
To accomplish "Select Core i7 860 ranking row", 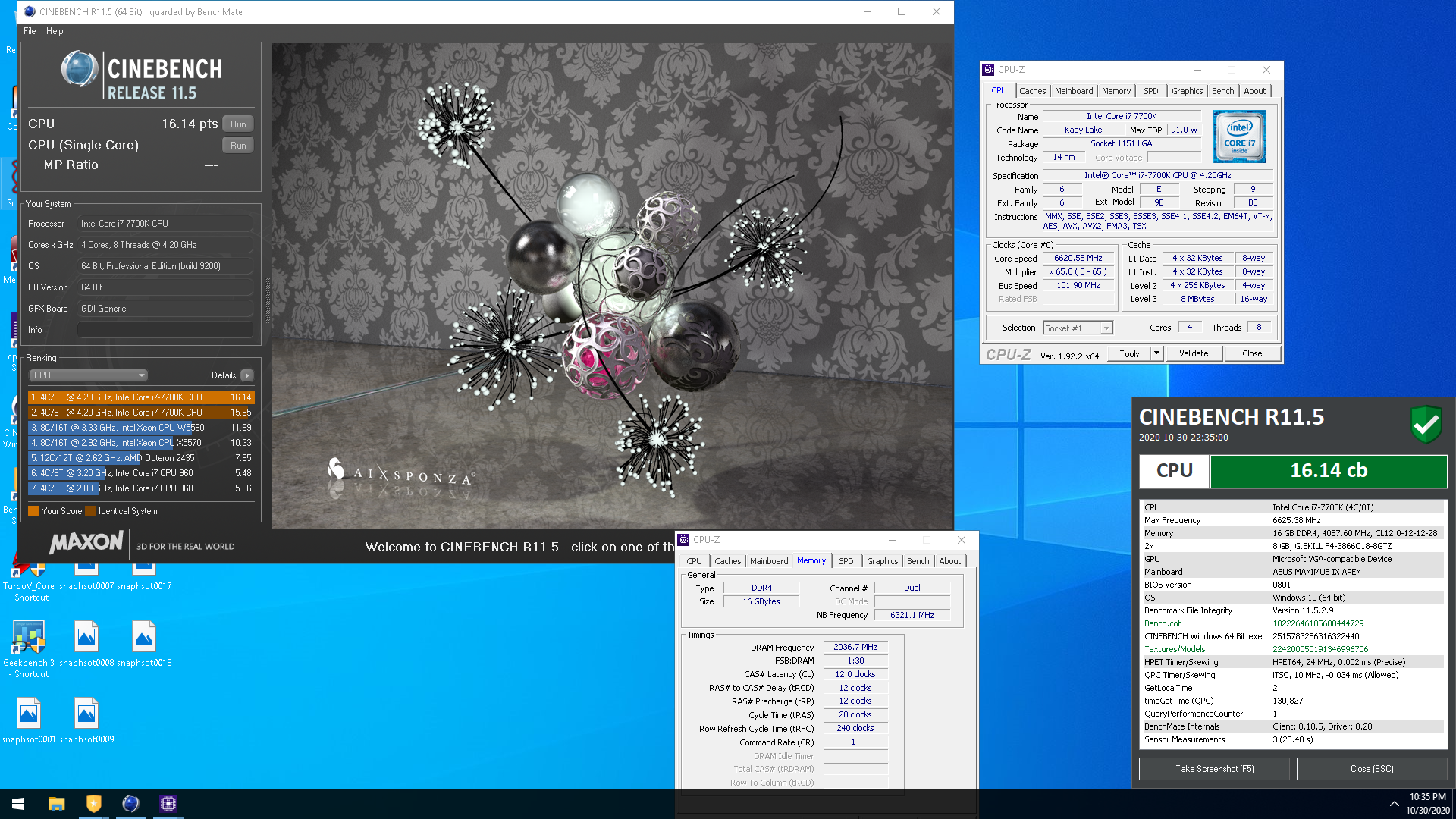I will click(141, 488).
